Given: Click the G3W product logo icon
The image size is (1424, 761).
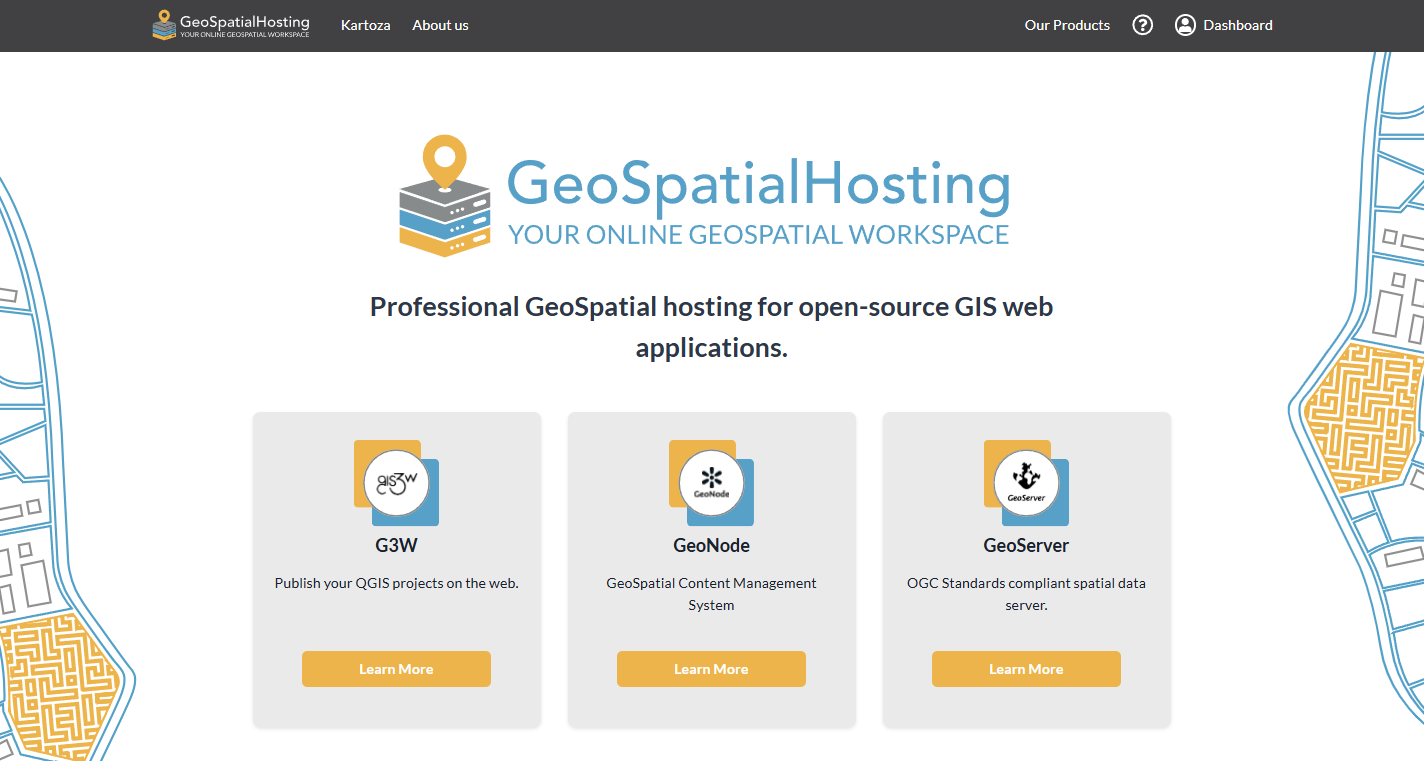Looking at the screenshot, I should point(396,483).
